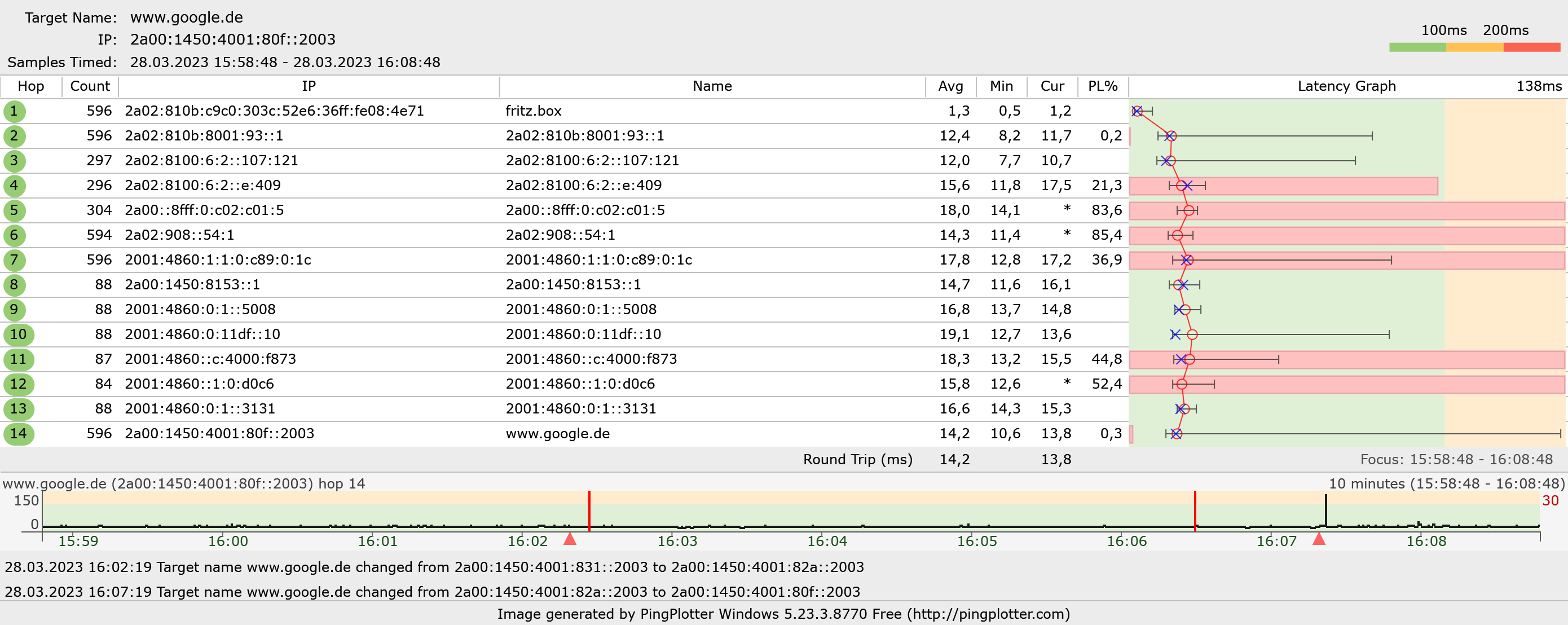Select the www.google.de row name in hop 14
Viewport: 1568px width, 625px height.
coord(558,434)
